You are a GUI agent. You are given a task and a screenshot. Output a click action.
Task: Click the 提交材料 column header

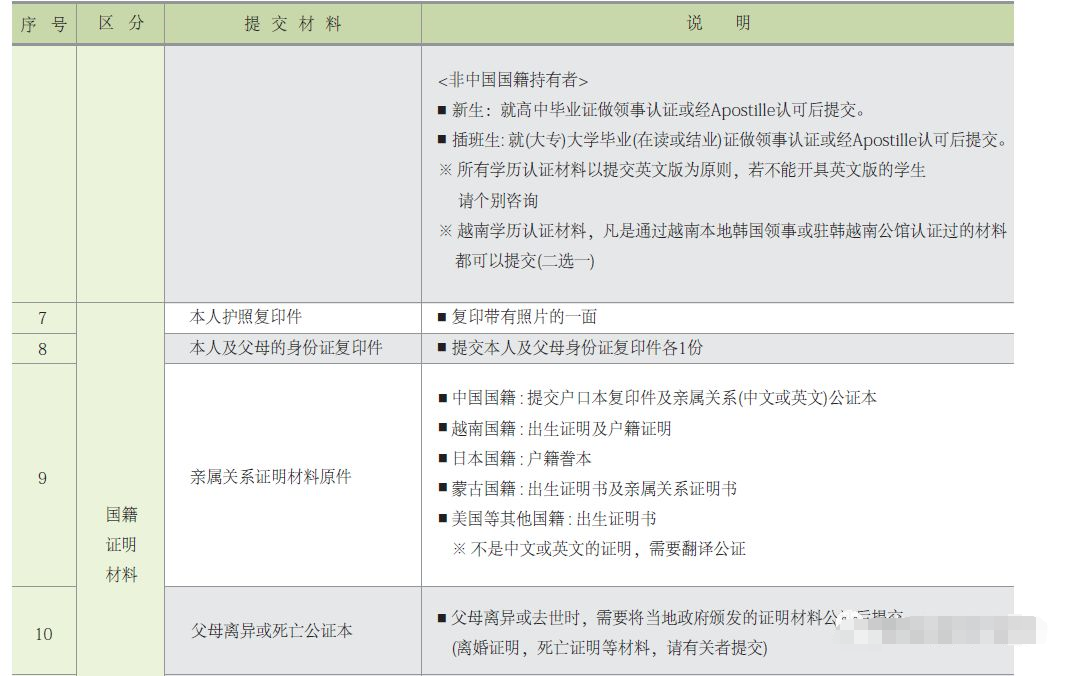[292, 24]
